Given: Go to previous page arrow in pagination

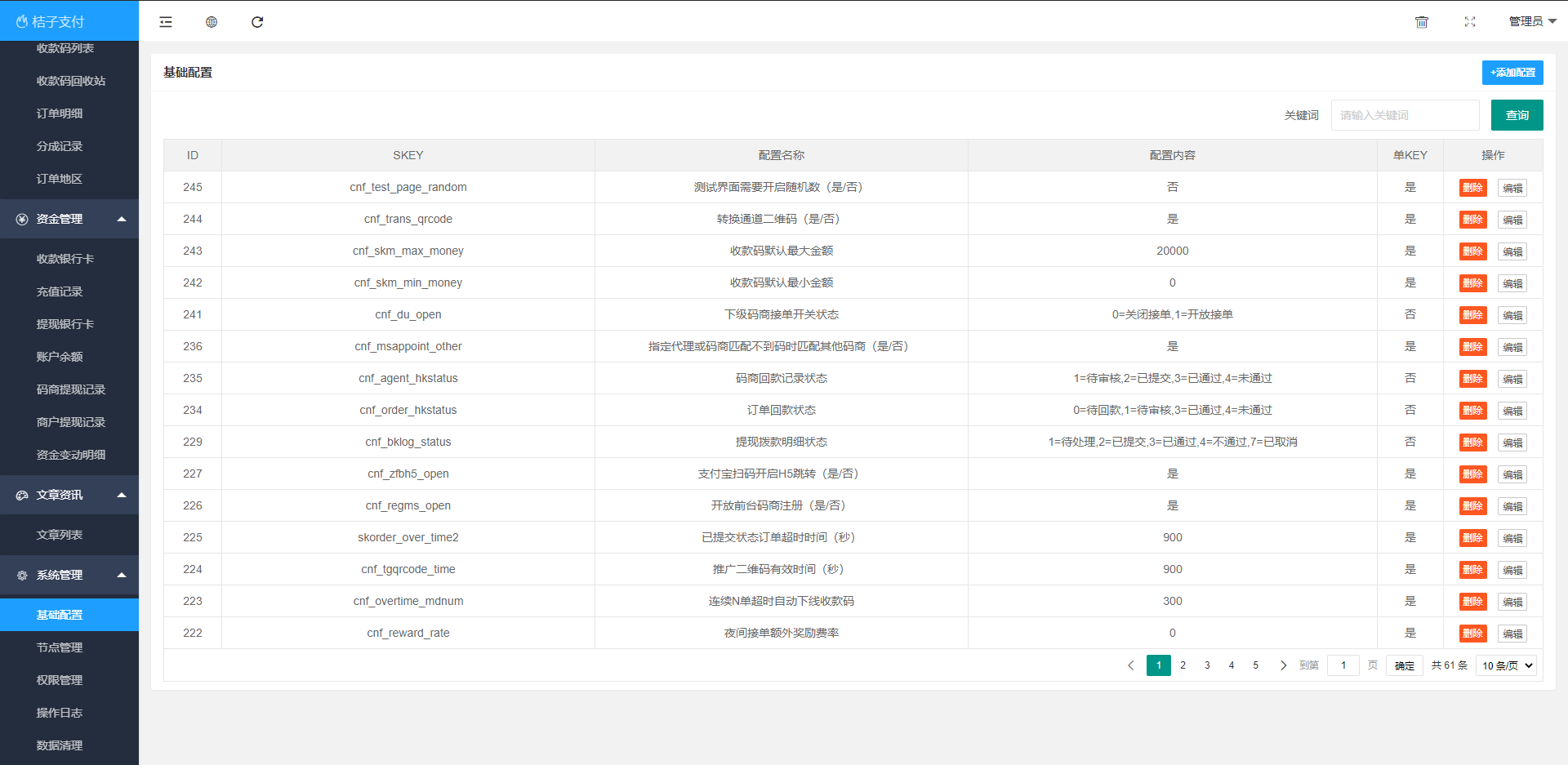Looking at the screenshot, I should point(1131,665).
